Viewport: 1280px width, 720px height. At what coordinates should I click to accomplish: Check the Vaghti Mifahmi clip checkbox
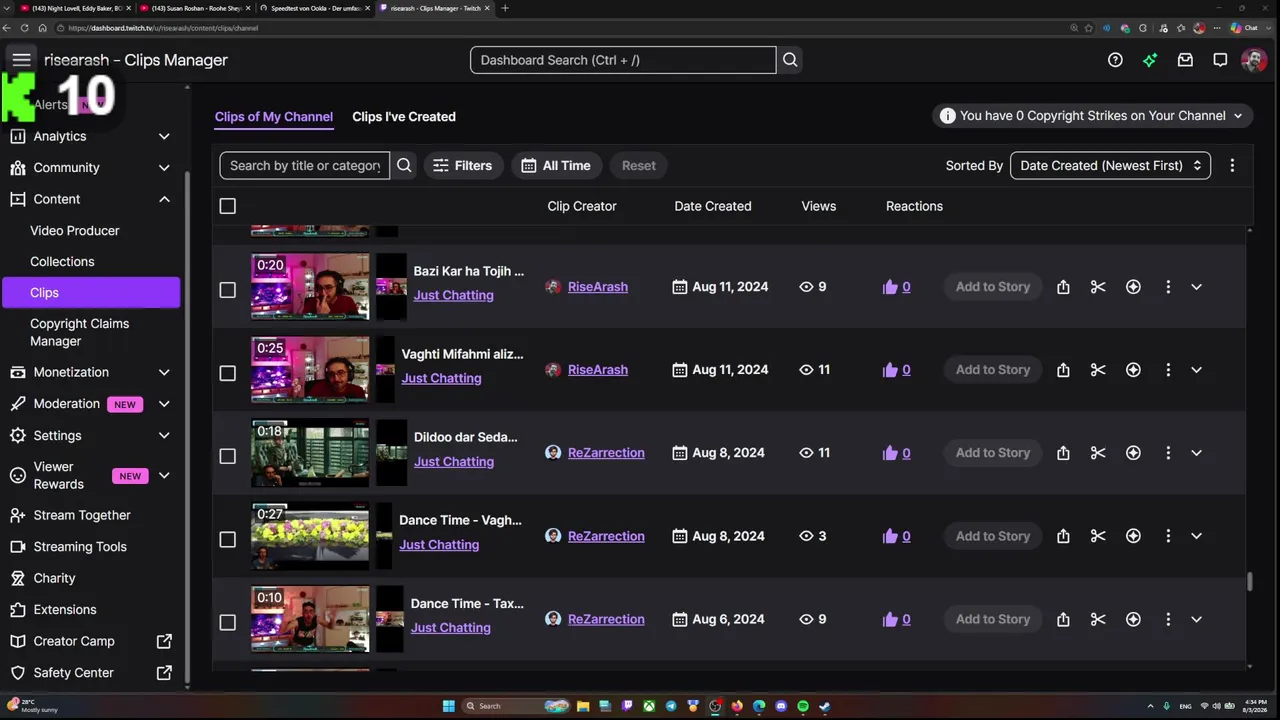tap(228, 373)
